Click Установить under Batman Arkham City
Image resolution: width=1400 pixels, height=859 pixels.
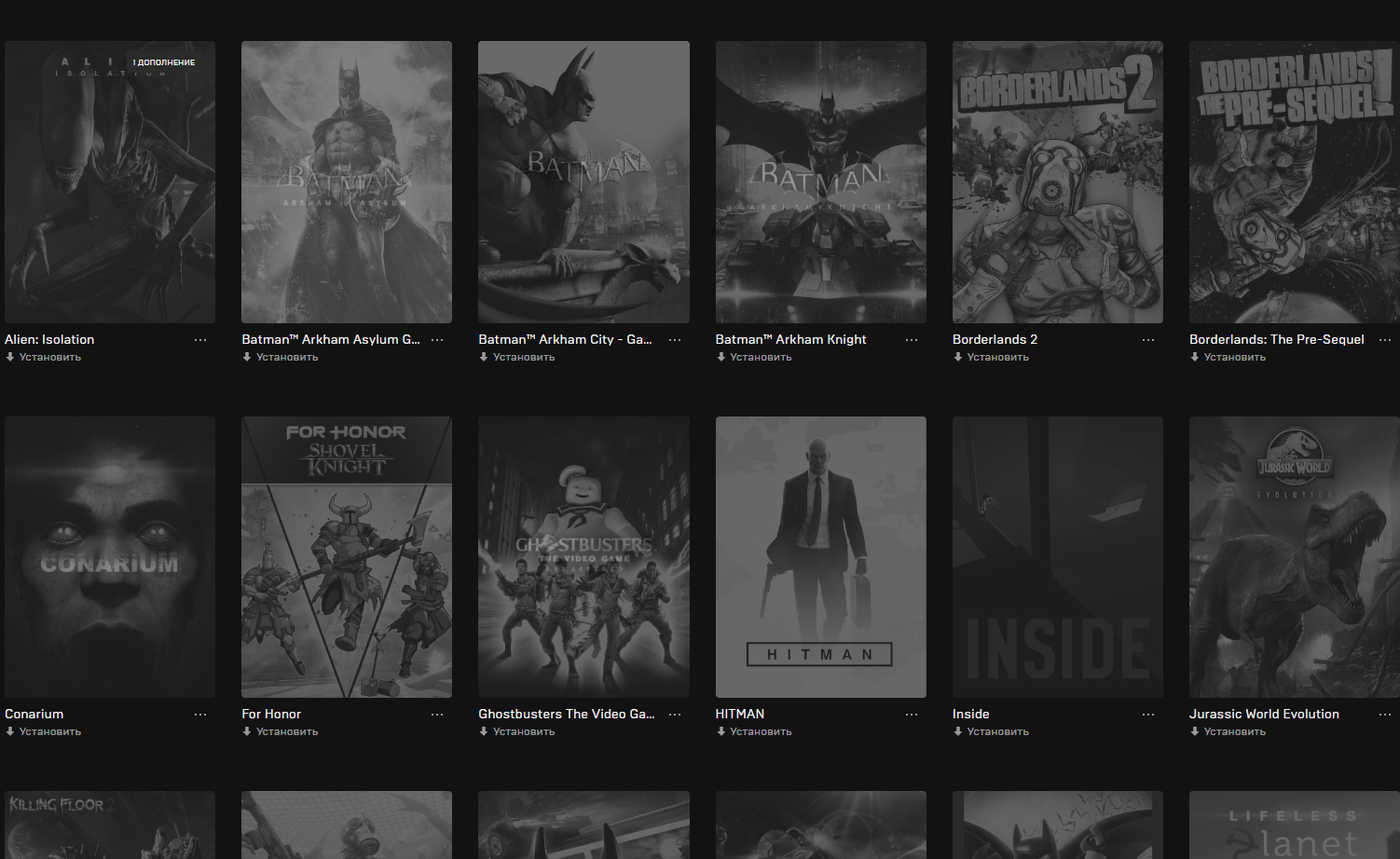click(517, 357)
